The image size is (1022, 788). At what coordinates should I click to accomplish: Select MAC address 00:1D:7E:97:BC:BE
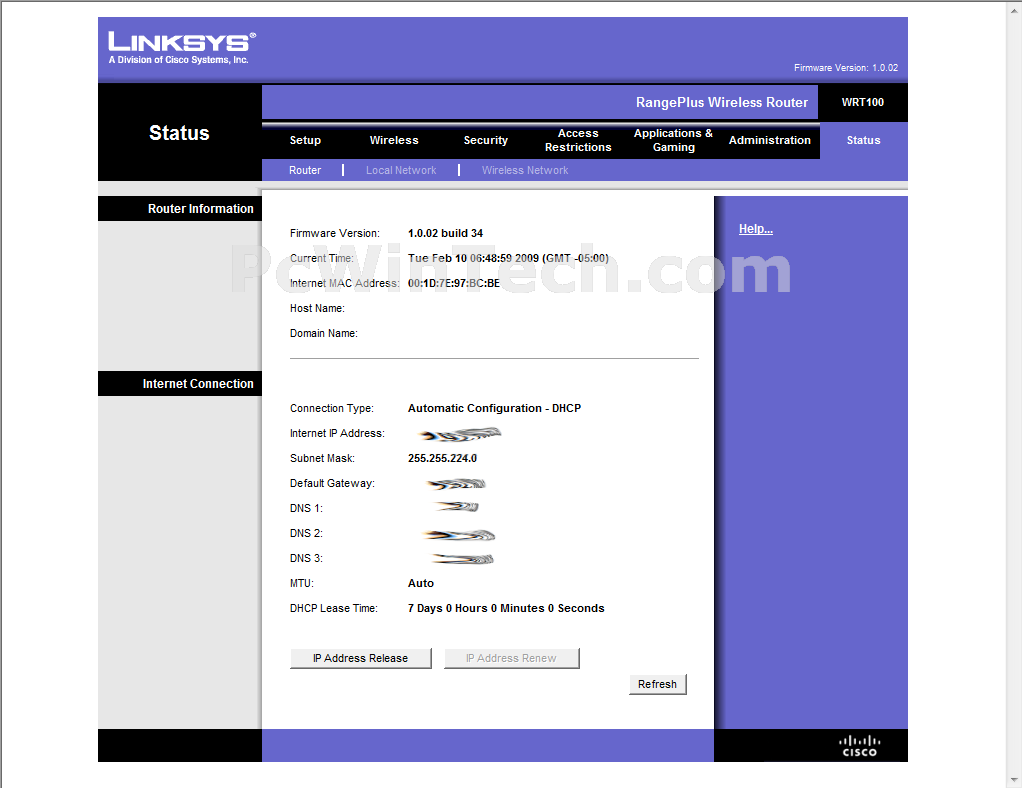coord(454,283)
